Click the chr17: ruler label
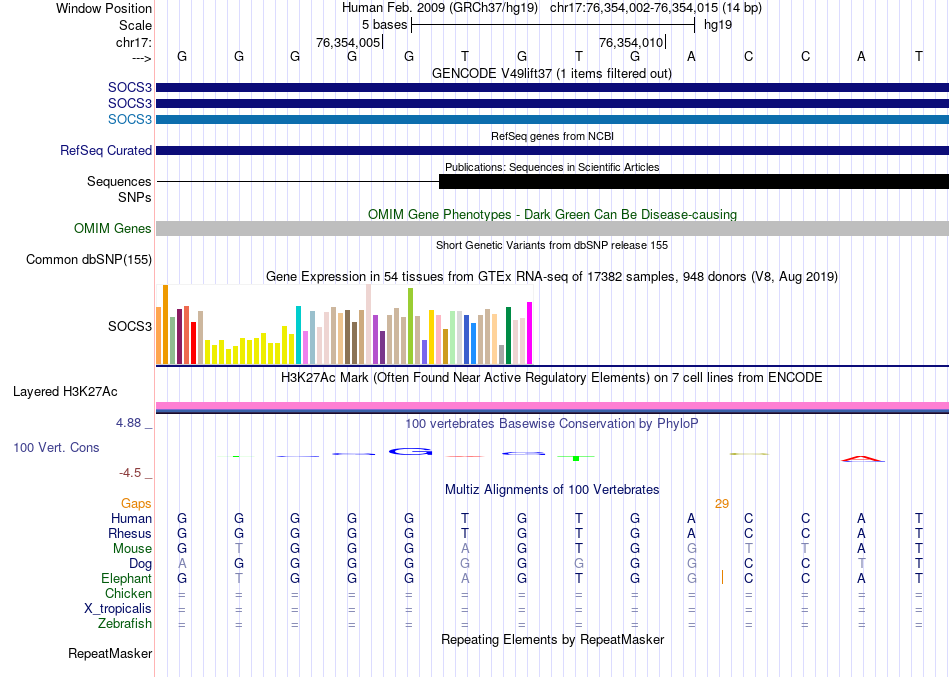Viewport: 950px width, 677px height. coord(134,42)
